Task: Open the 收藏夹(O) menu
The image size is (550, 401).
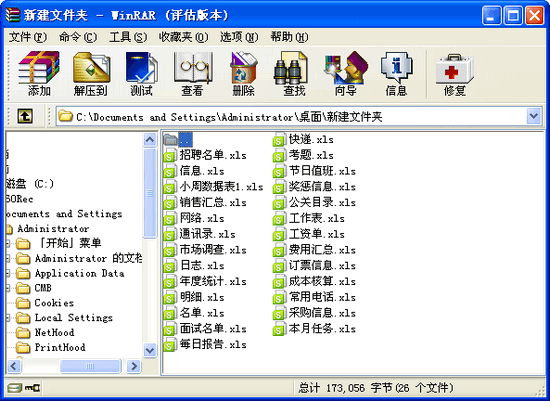Action: [183, 37]
